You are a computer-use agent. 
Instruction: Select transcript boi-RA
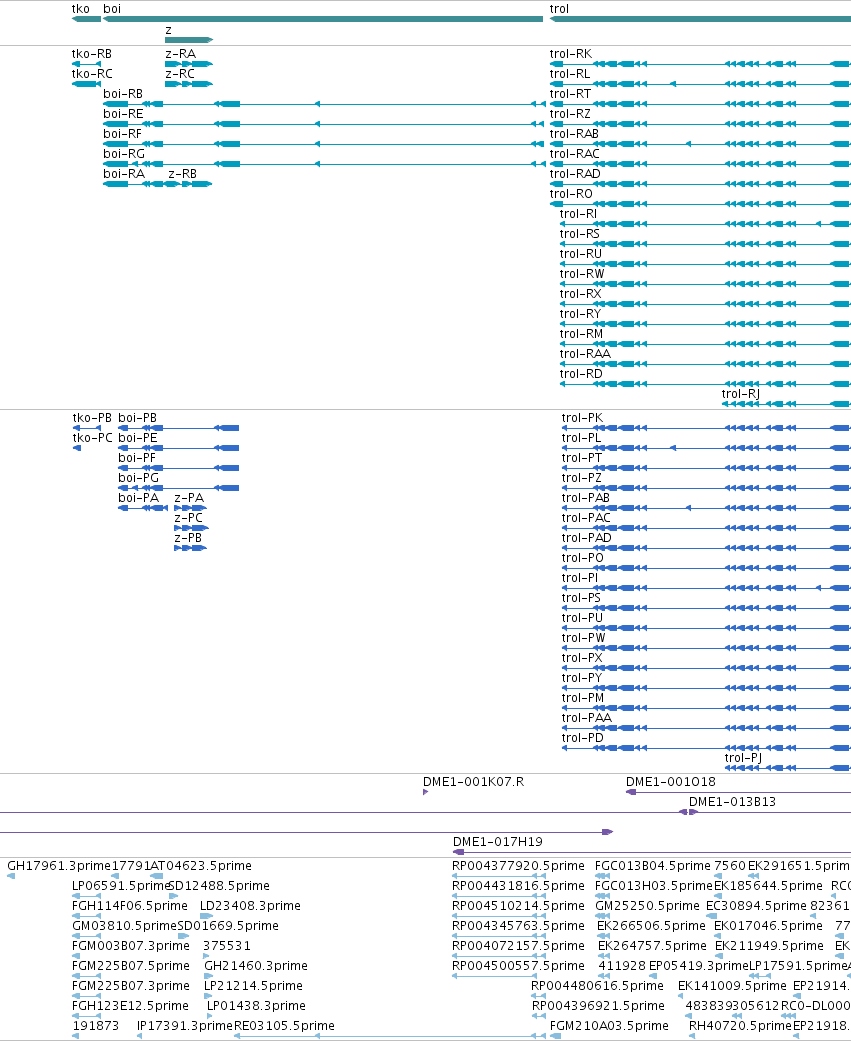point(124,174)
